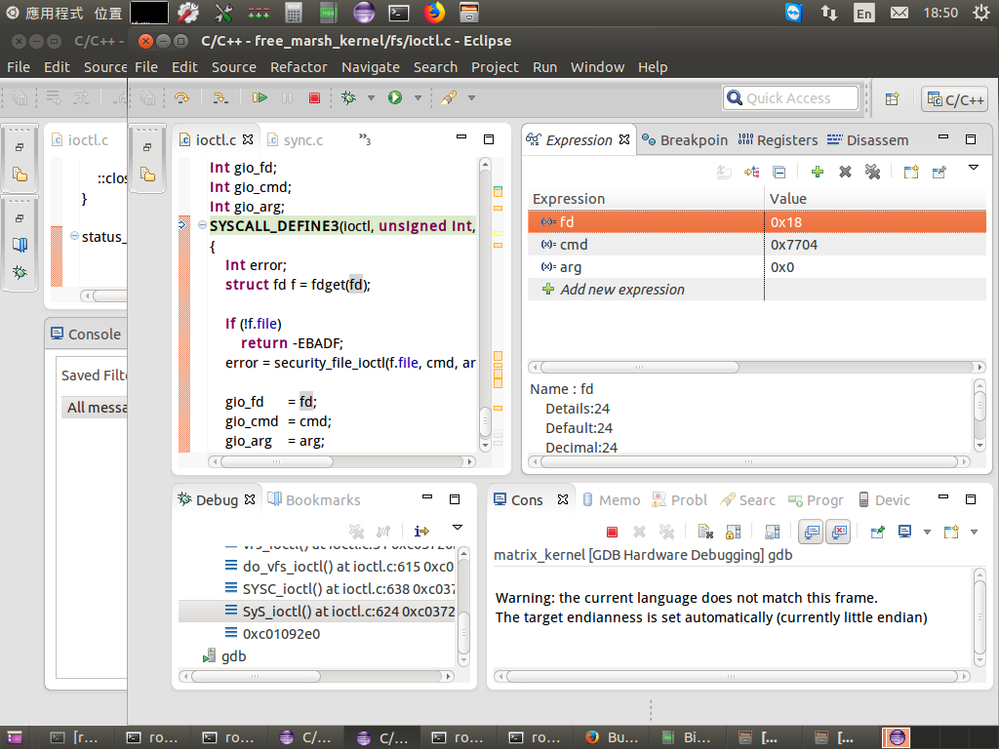Open Display Selected Console dropdown arrow
Image resolution: width=999 pixels, height=749 pixels.
point(927,532)
